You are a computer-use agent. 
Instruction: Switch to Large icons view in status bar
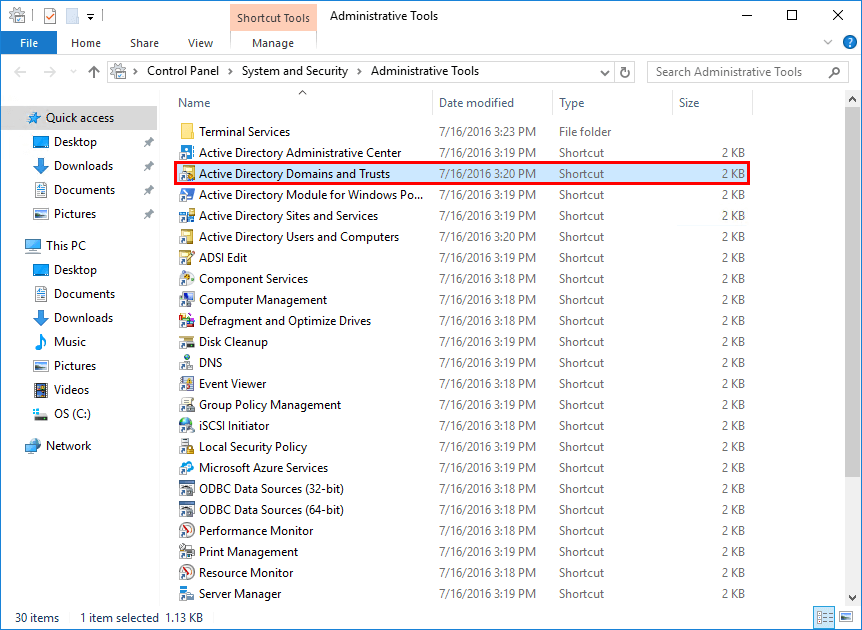pos(847,617)
